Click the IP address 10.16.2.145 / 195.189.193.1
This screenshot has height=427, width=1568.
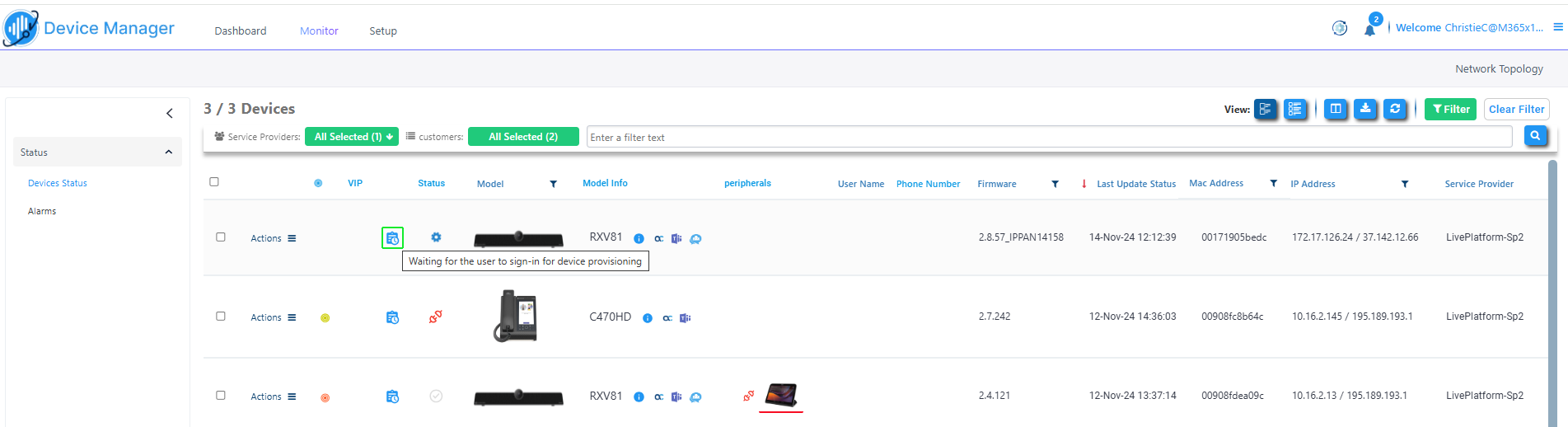(1352, 317)
